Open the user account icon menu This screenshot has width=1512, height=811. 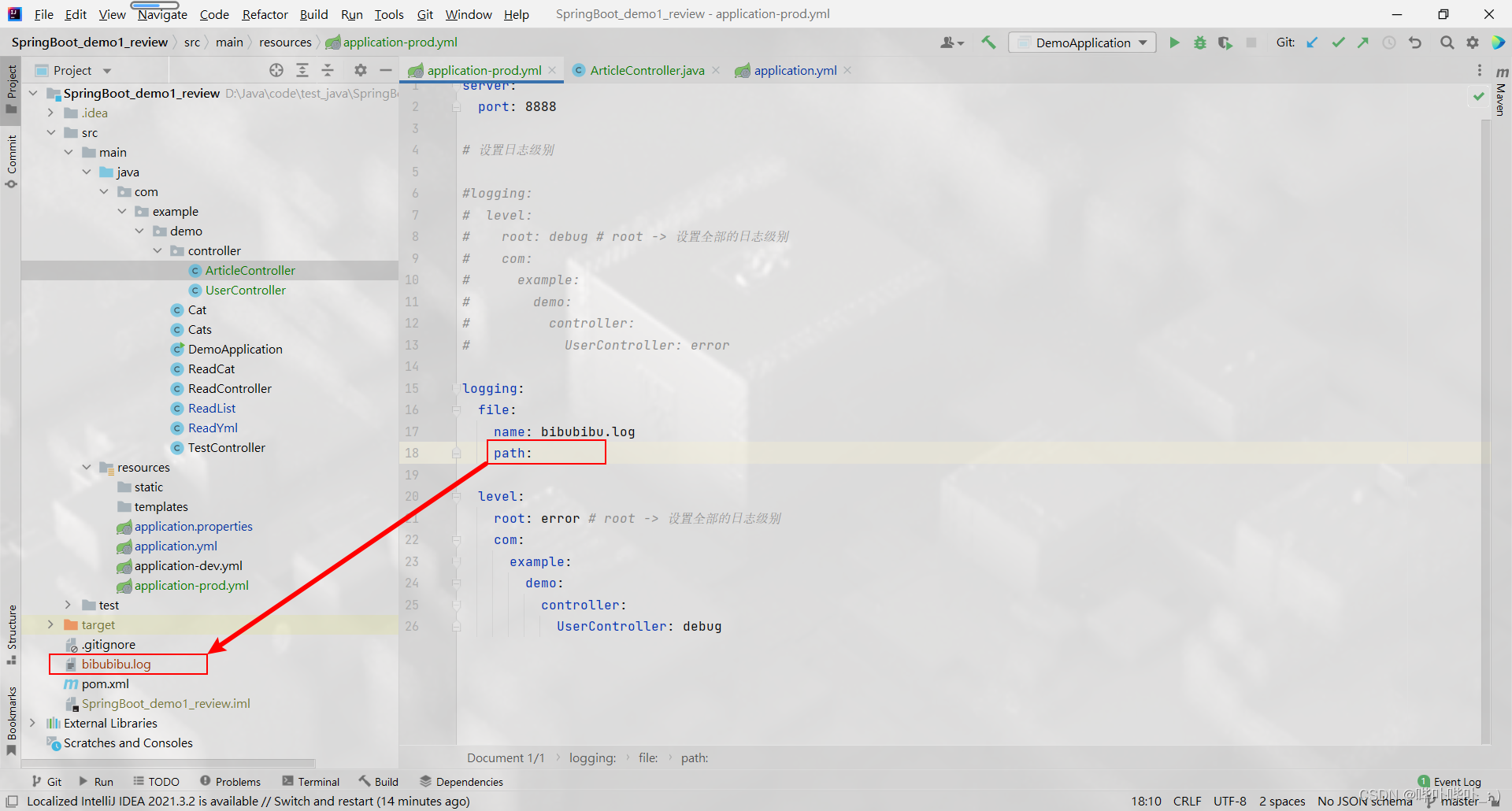(952, 43)
